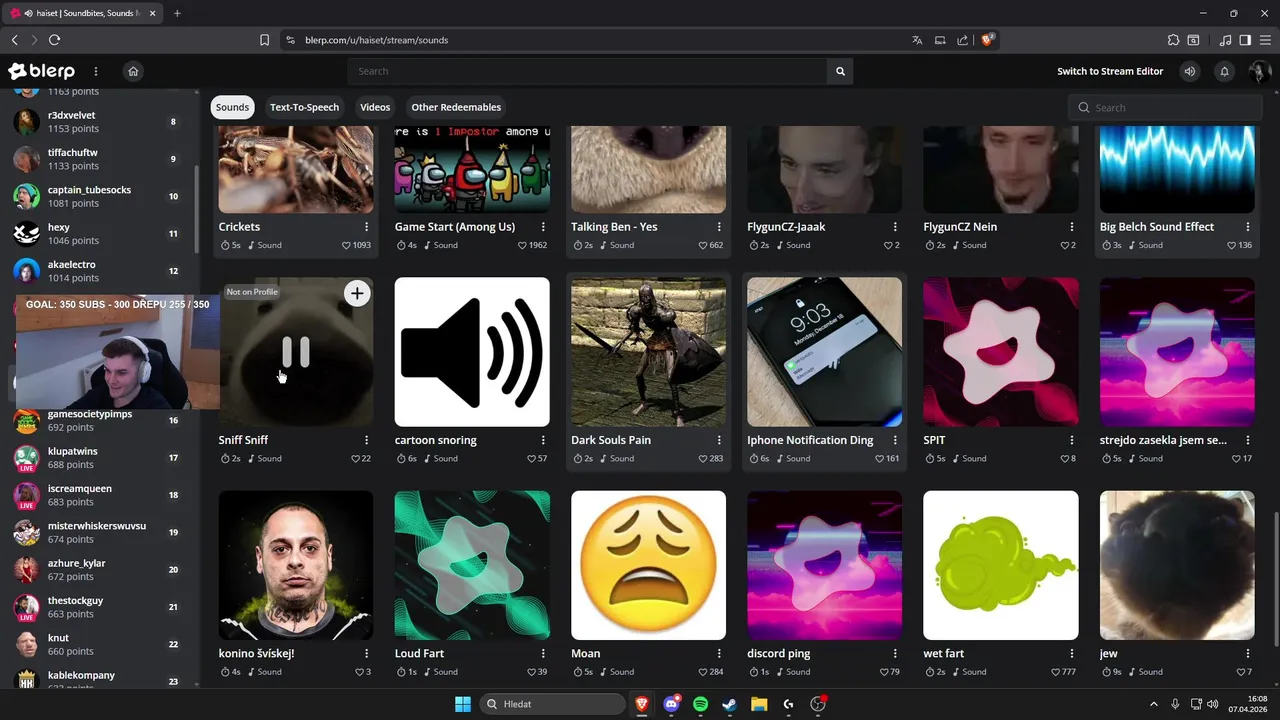Open the user profile avatar
Image resolution: width=1280 pixels, height=720 pixels.
coord(1259,71)
